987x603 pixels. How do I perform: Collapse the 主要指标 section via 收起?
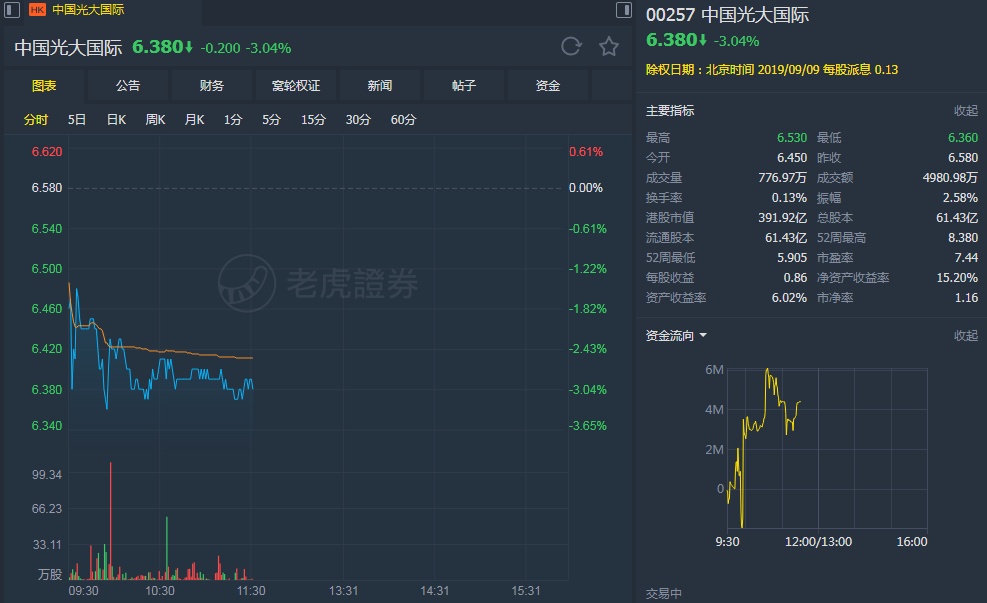tap(965, 111)
